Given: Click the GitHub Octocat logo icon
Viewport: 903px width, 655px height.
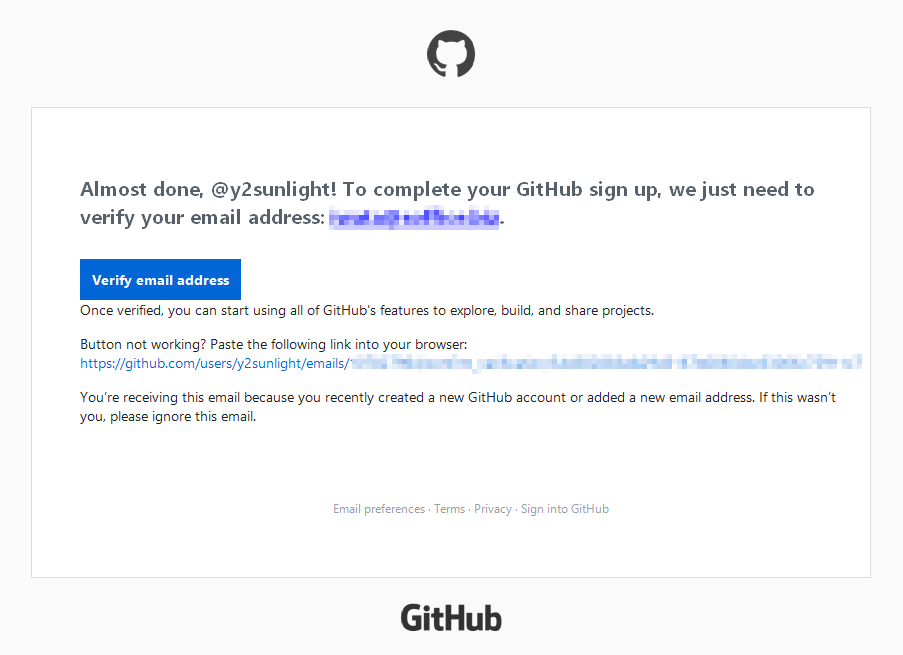Looking at the screenshot, I should [451, 54].
